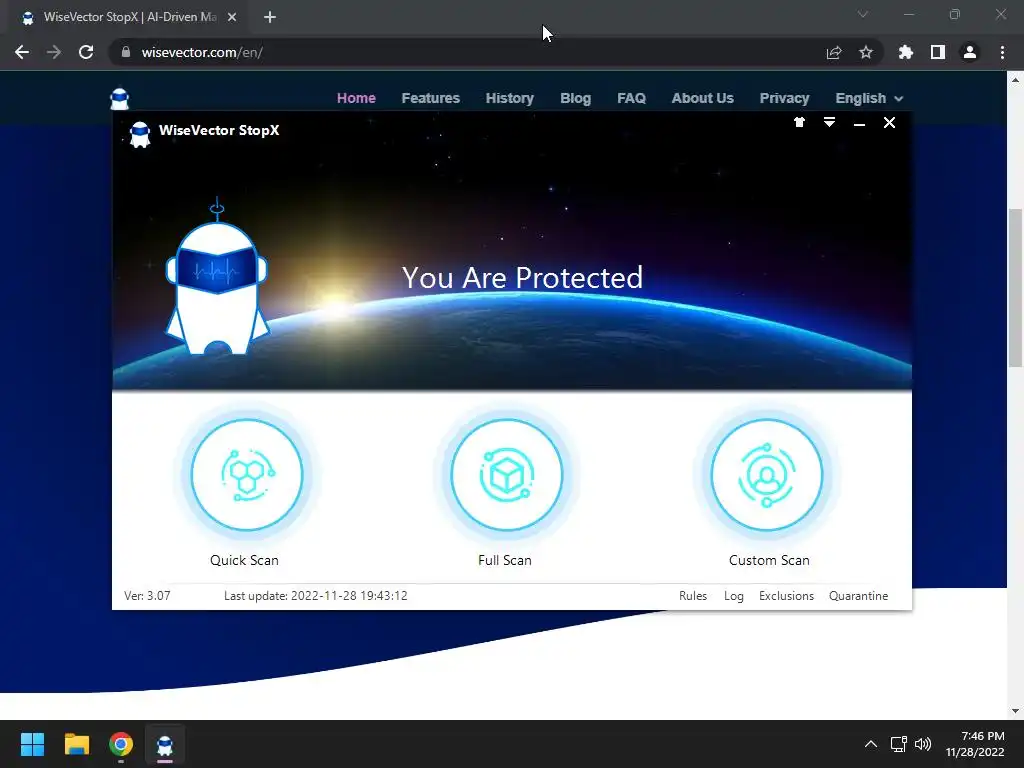Image resolution: width=1024 pixels, height=768 pixels.
Task: Open the Rules link
Action: (x=693, y=596)
